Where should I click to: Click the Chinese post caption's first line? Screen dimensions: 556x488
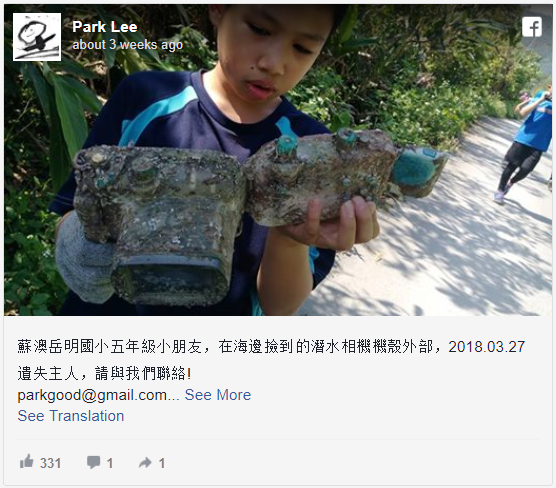271,346
